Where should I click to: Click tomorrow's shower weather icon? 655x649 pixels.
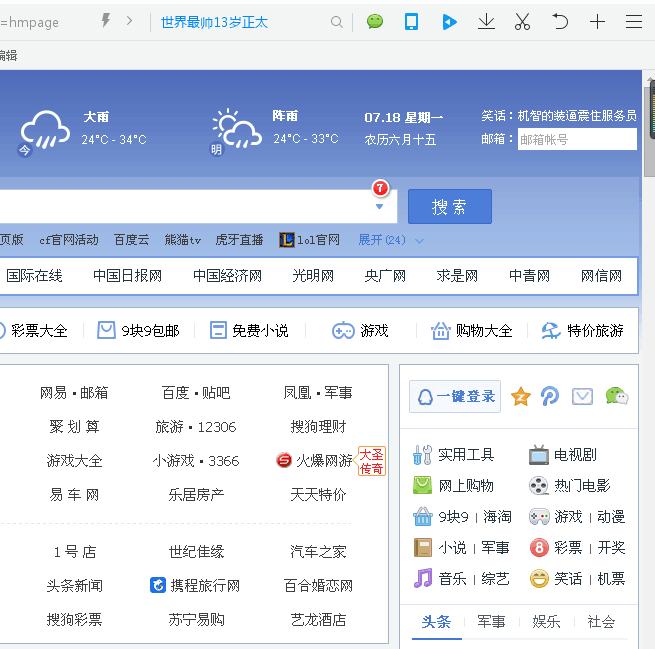click(x=237, y=129)
